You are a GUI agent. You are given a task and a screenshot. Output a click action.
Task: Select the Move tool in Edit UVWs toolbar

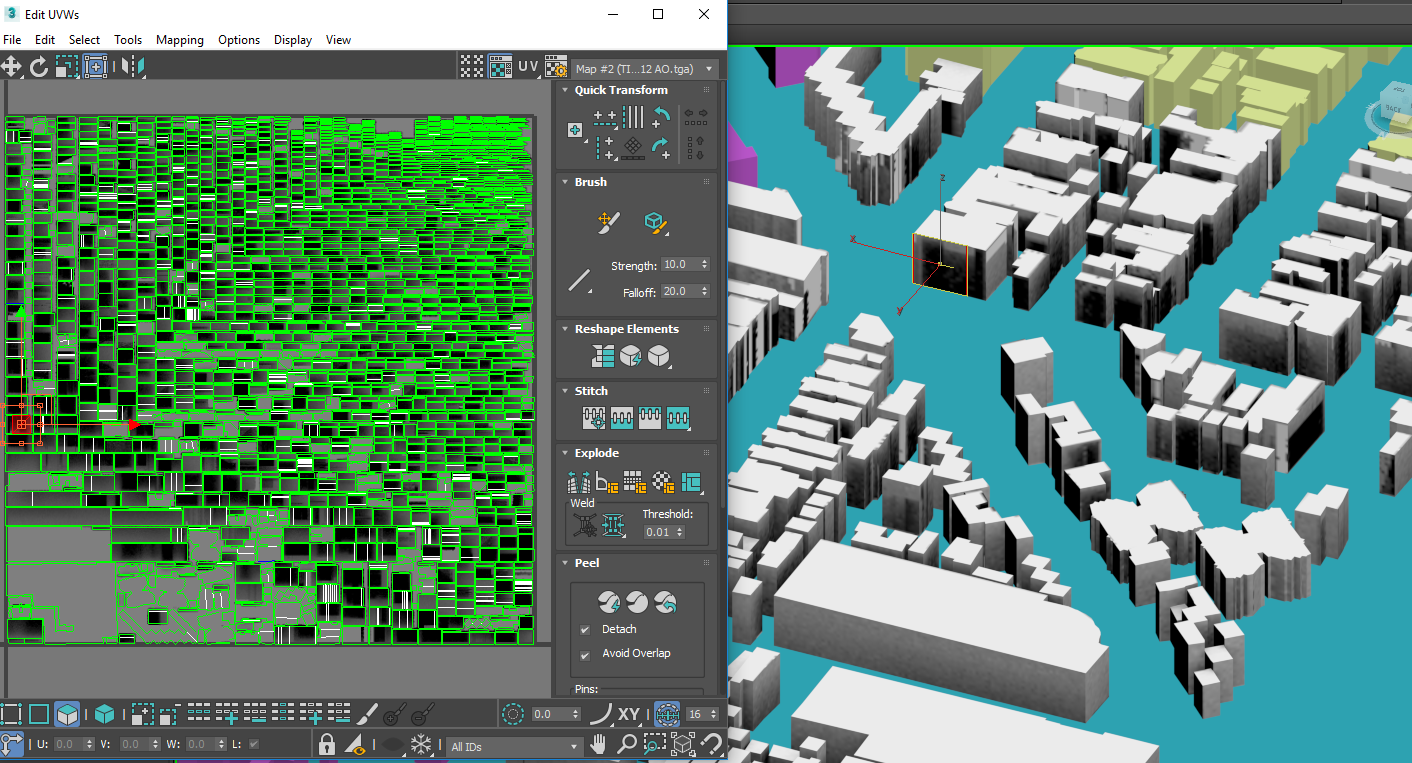[x=11, y=66]
